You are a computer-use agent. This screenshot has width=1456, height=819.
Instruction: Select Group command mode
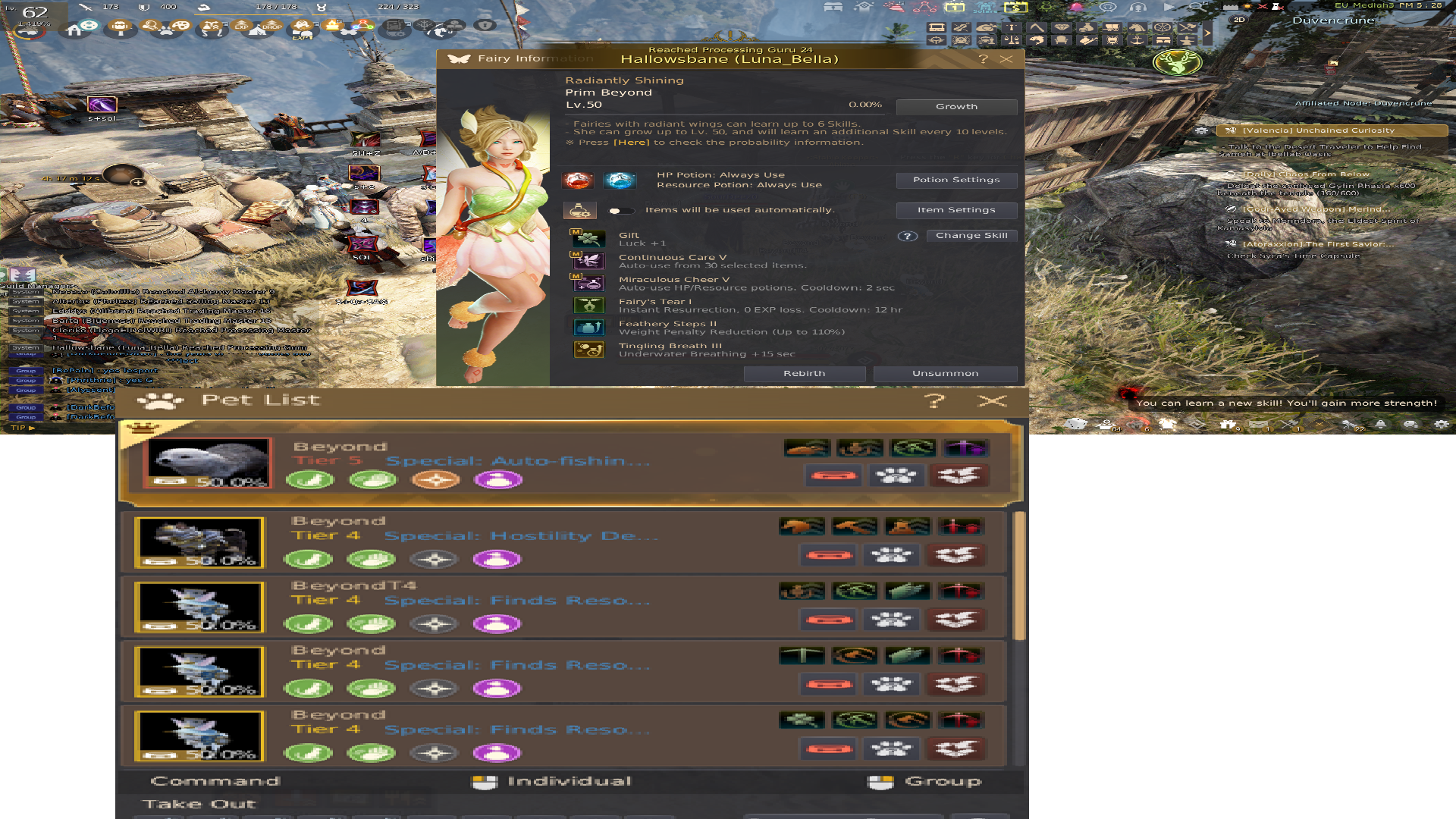click(x=880, y=782)
